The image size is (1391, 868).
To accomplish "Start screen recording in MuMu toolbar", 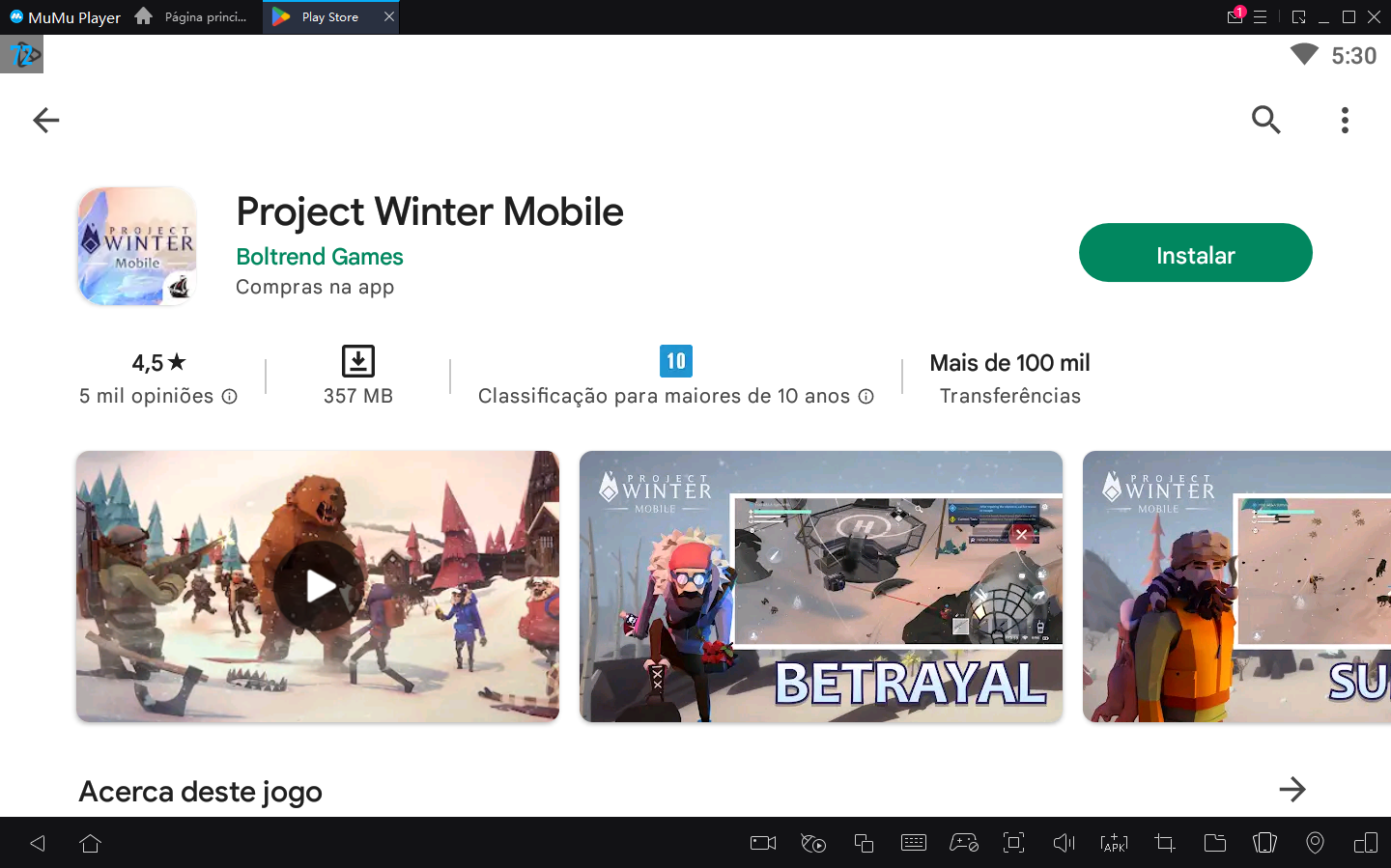I will 761,842.
